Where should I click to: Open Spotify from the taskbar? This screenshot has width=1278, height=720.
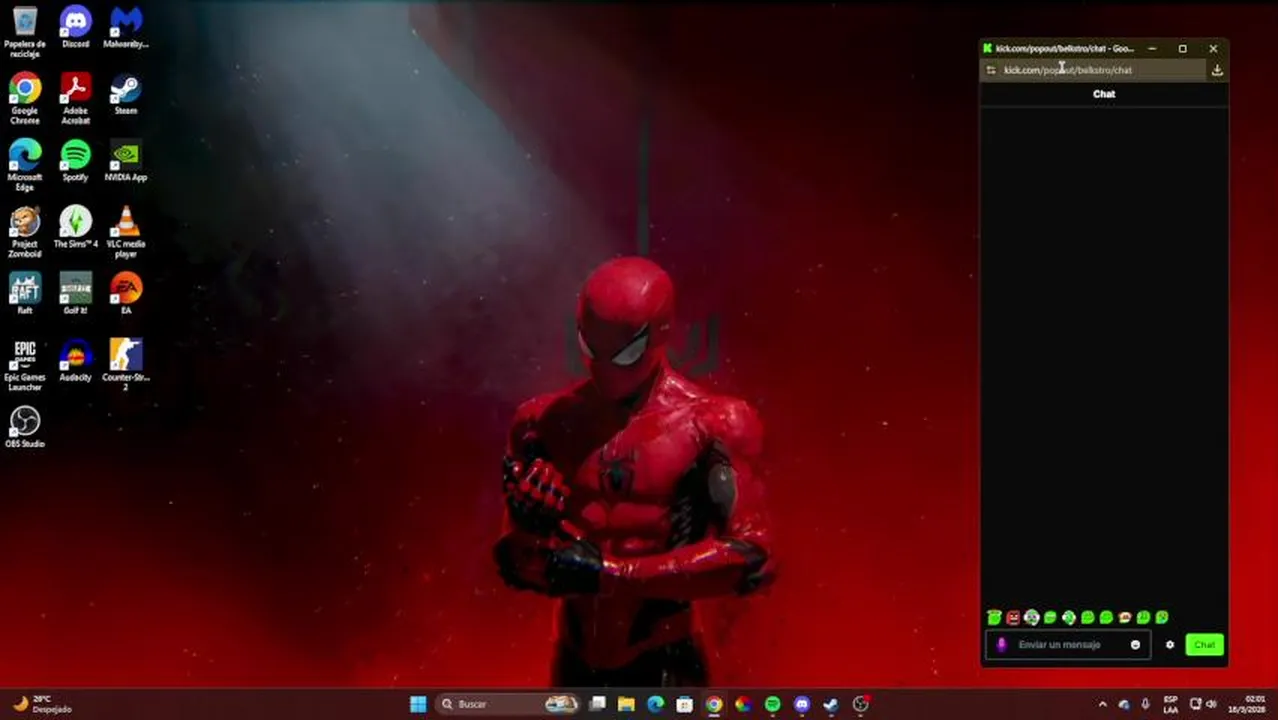(x=772, y=704)
